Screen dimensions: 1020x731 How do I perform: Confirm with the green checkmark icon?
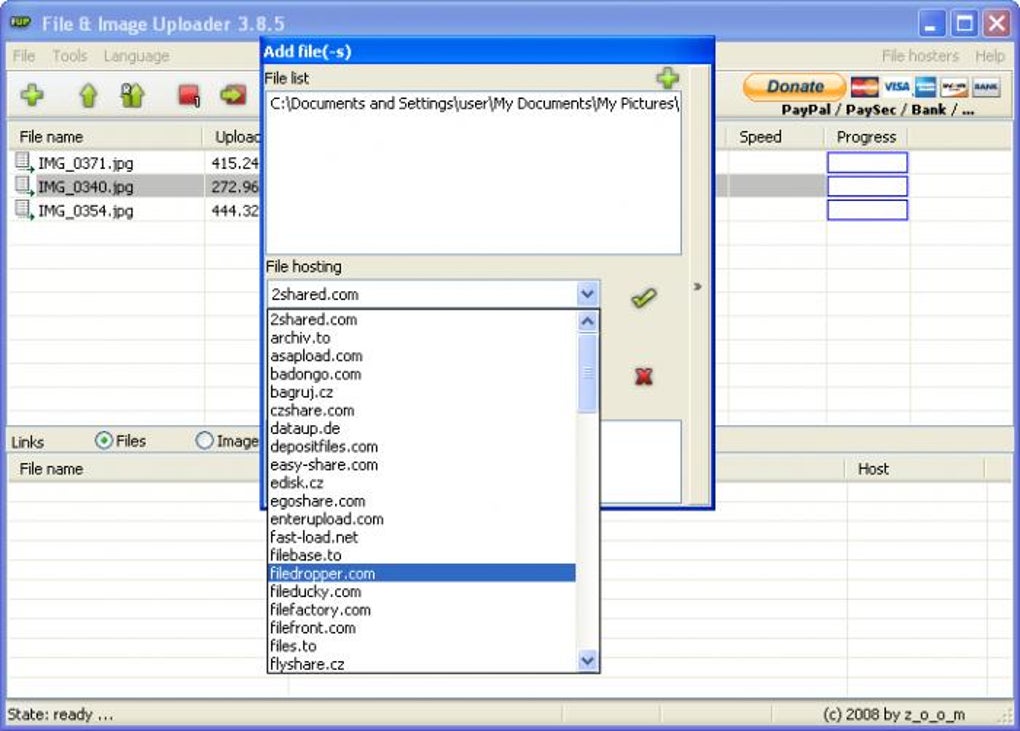coord(644,298)
